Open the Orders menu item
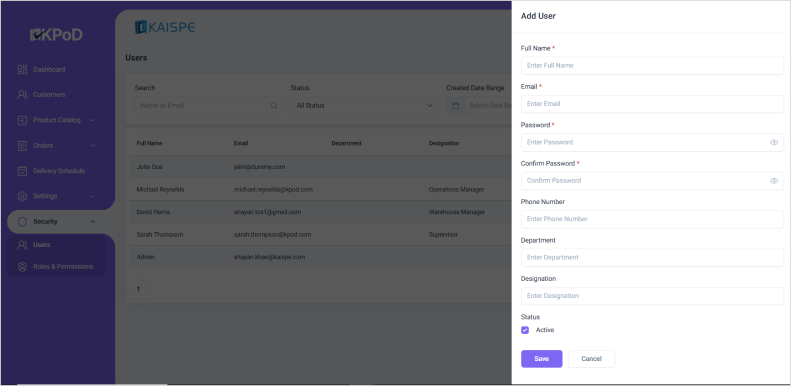Image resolution: width=791 pixels, height=386 pixels. click(x=43, y=145)
